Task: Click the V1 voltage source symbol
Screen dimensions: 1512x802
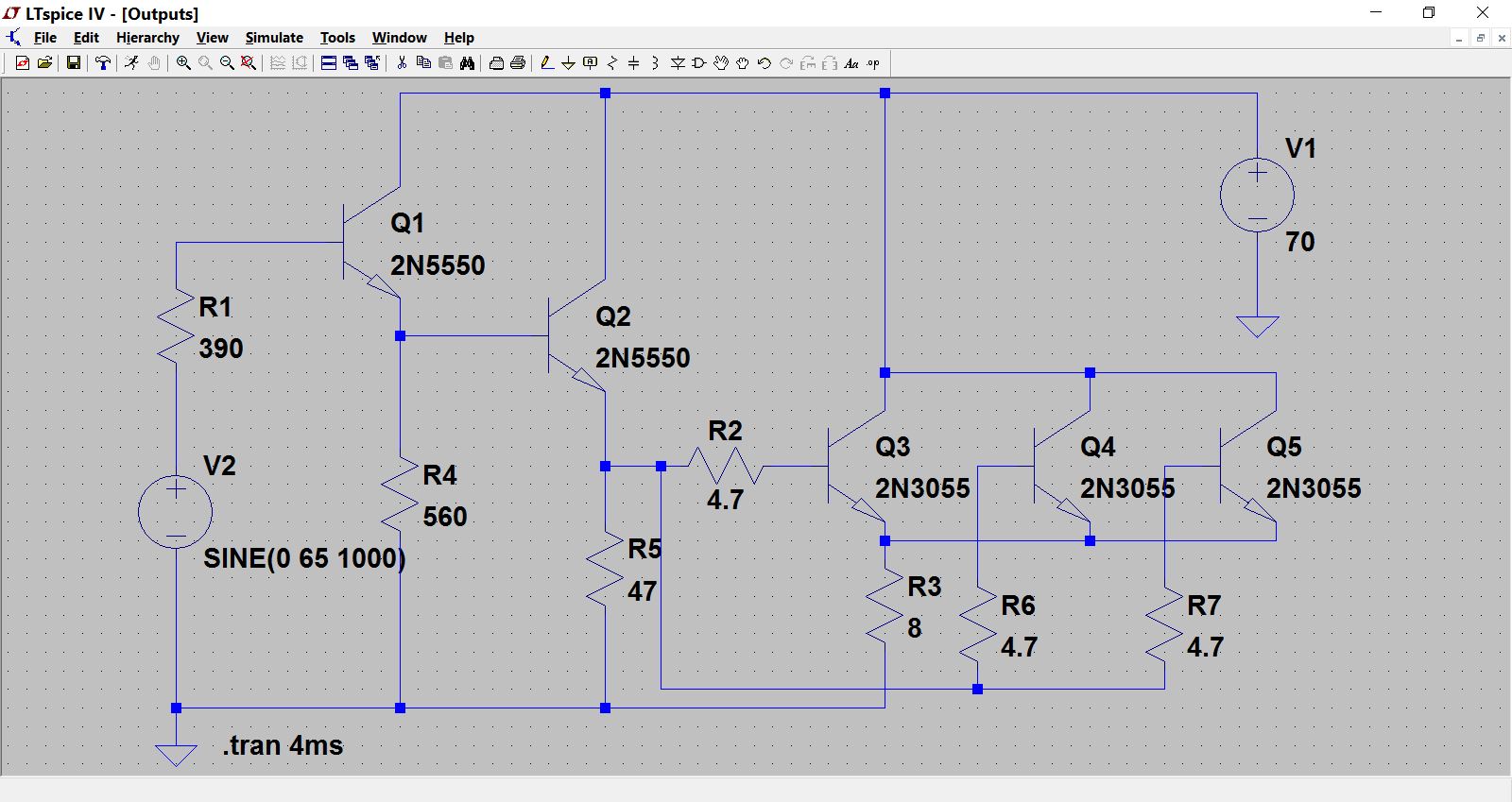Action: pos(1257,196)
